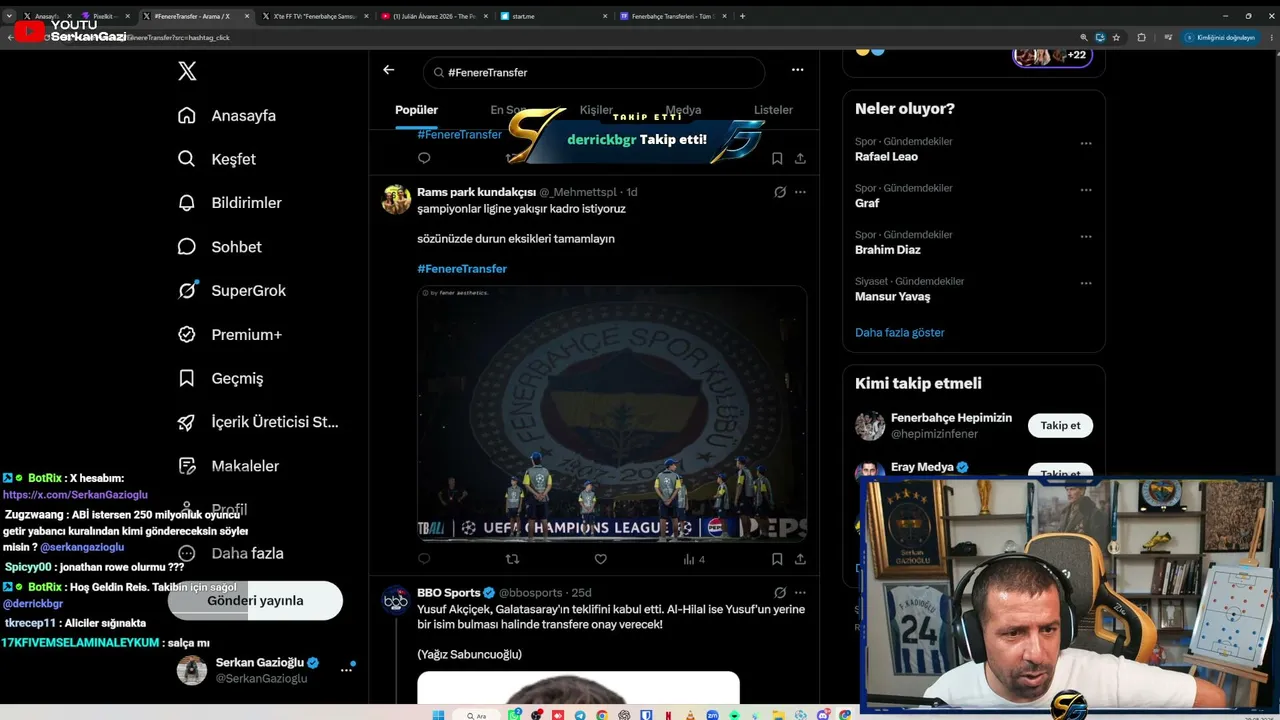Open Premium+ in the sidebar
1280x720 pixels.
(229, 335)
